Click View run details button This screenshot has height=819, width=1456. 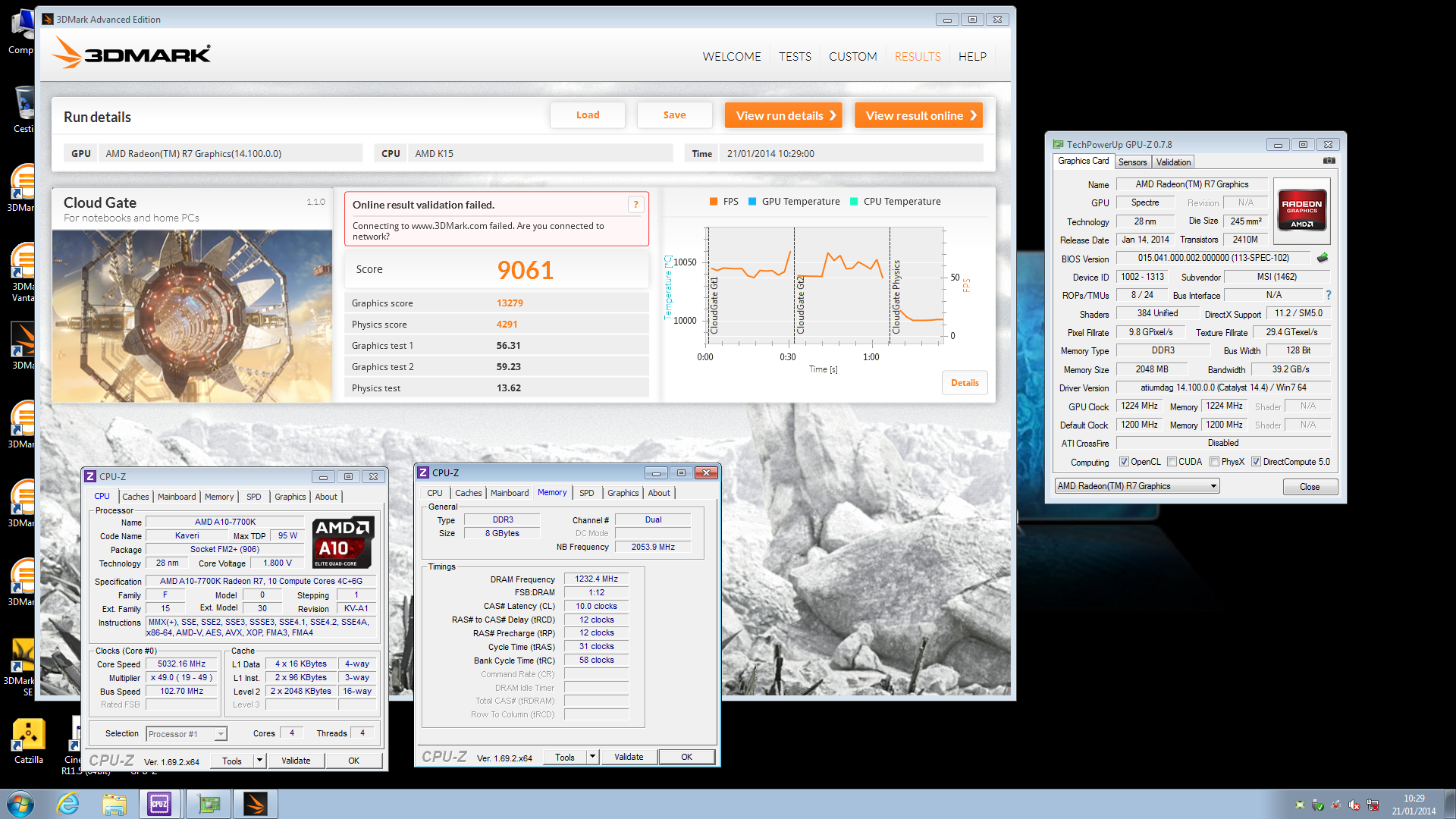(x=783, y=115)
